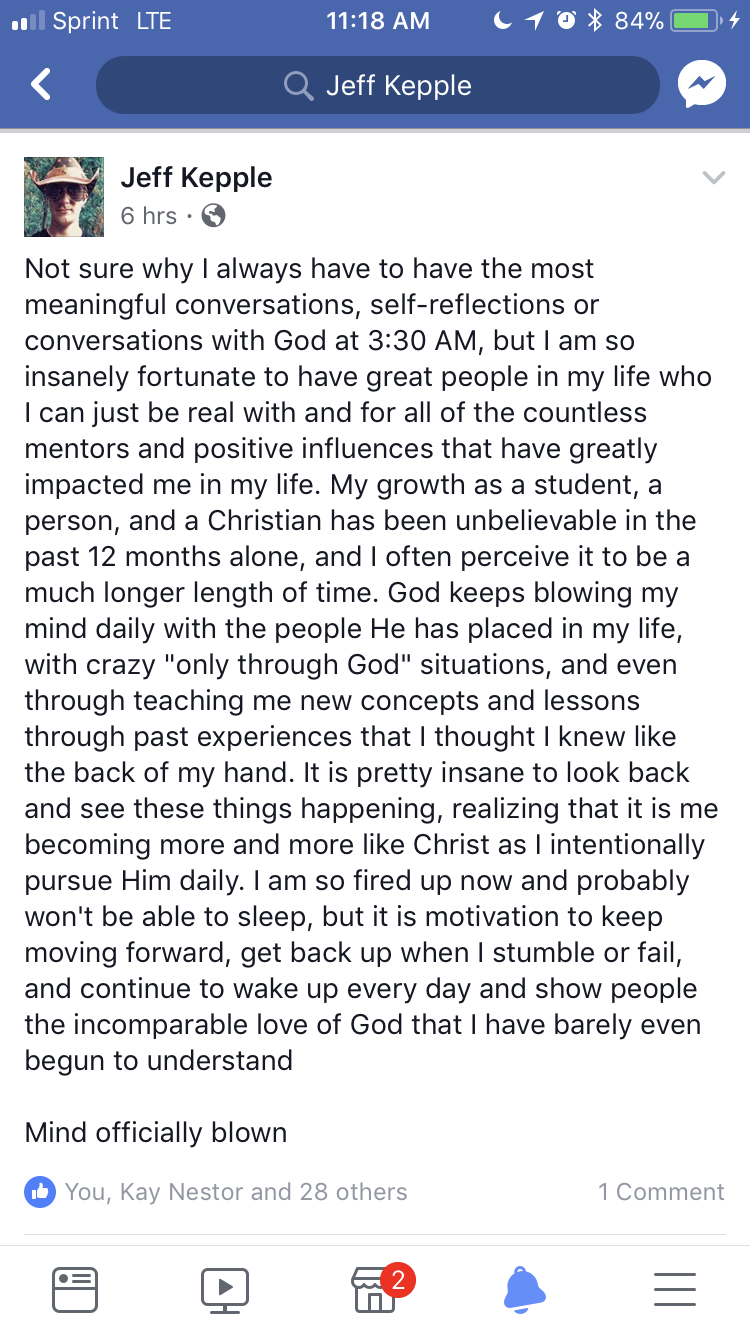Open the Marketplace tab
750x1334 pixels.
pyautogui.click(x=374, y=1290)
